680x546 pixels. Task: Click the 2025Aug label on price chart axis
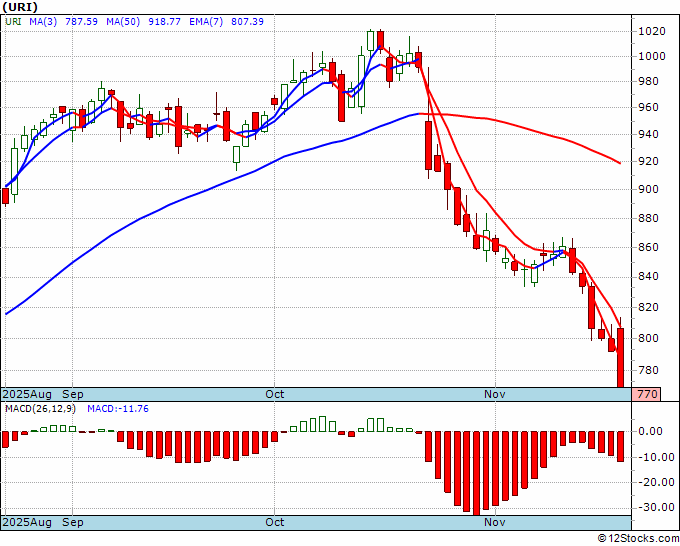coord(27,394)
